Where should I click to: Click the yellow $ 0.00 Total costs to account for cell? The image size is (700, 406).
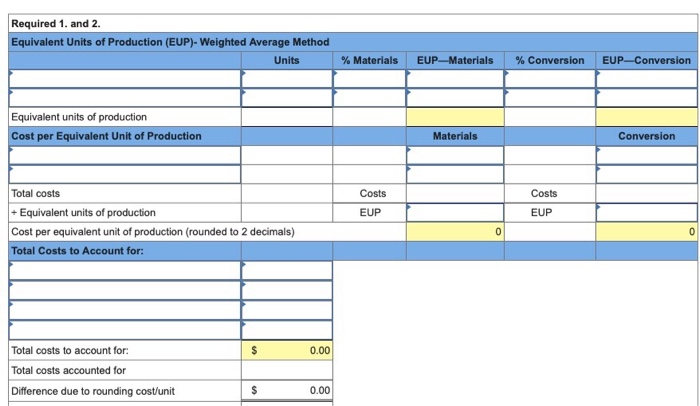click(x=287, y=350)
